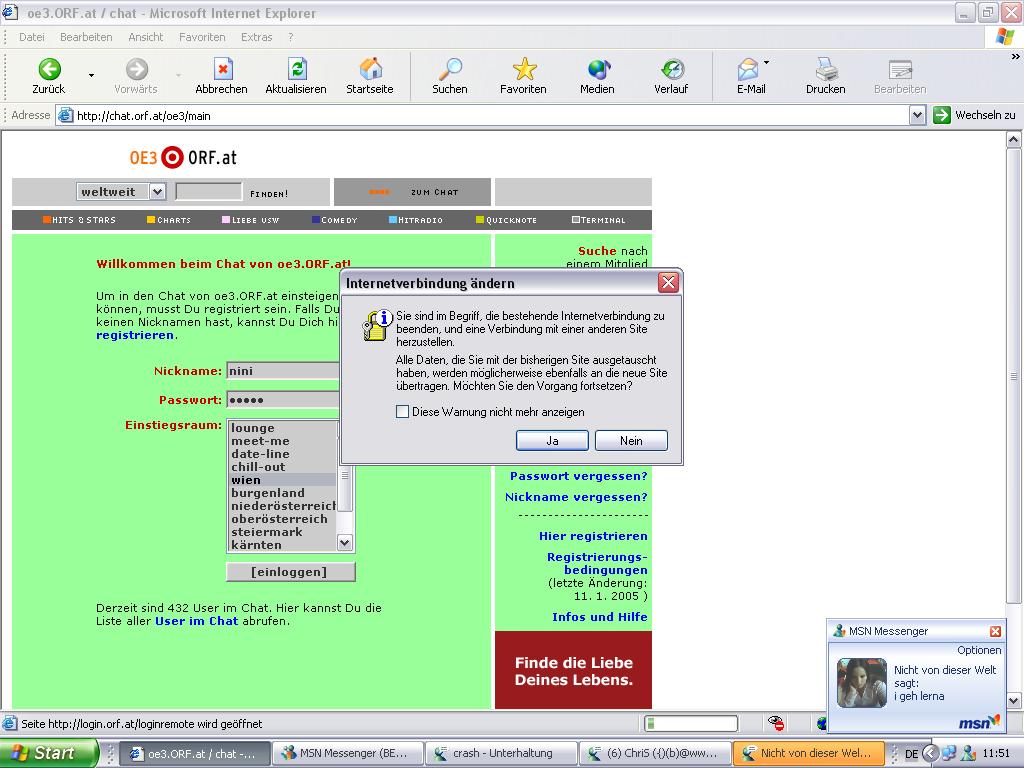Viewport: 1024px width, 768px height.
Task: Click the [einloggen] button
Action: (x=290, y=572)
